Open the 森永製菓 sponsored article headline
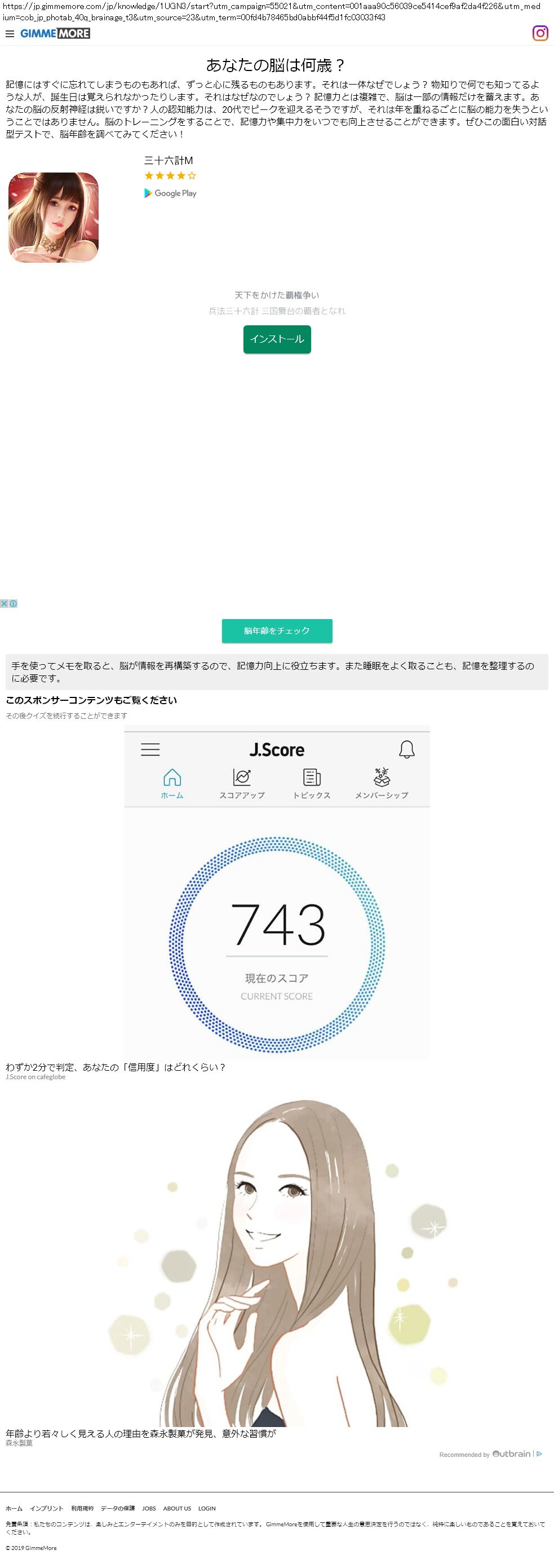This screenshot has height=1568, width=554. 140,1433
